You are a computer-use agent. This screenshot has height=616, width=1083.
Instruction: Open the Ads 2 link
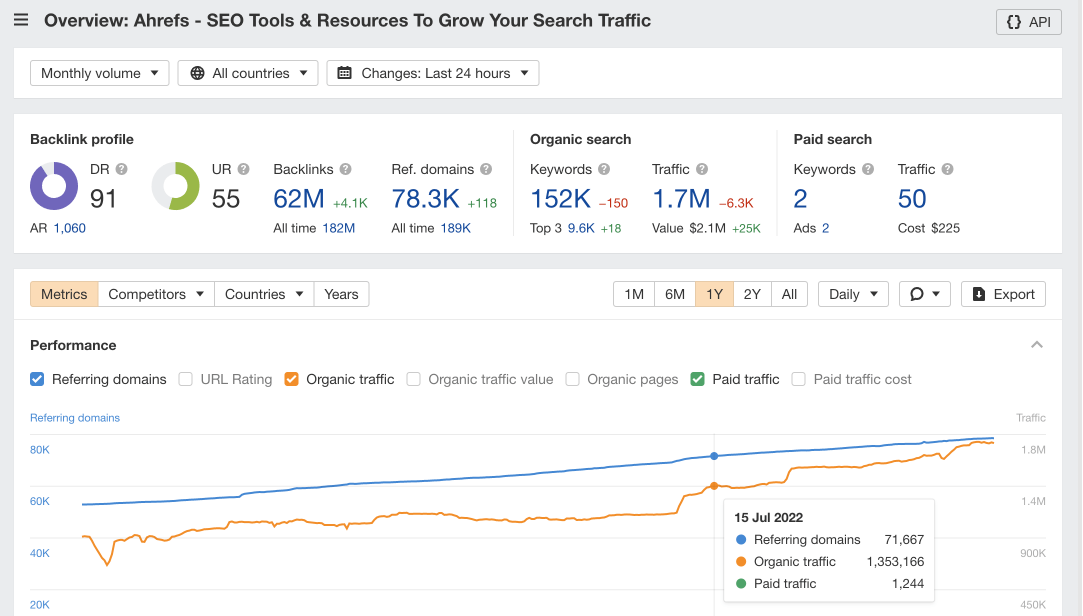(825, 228)
